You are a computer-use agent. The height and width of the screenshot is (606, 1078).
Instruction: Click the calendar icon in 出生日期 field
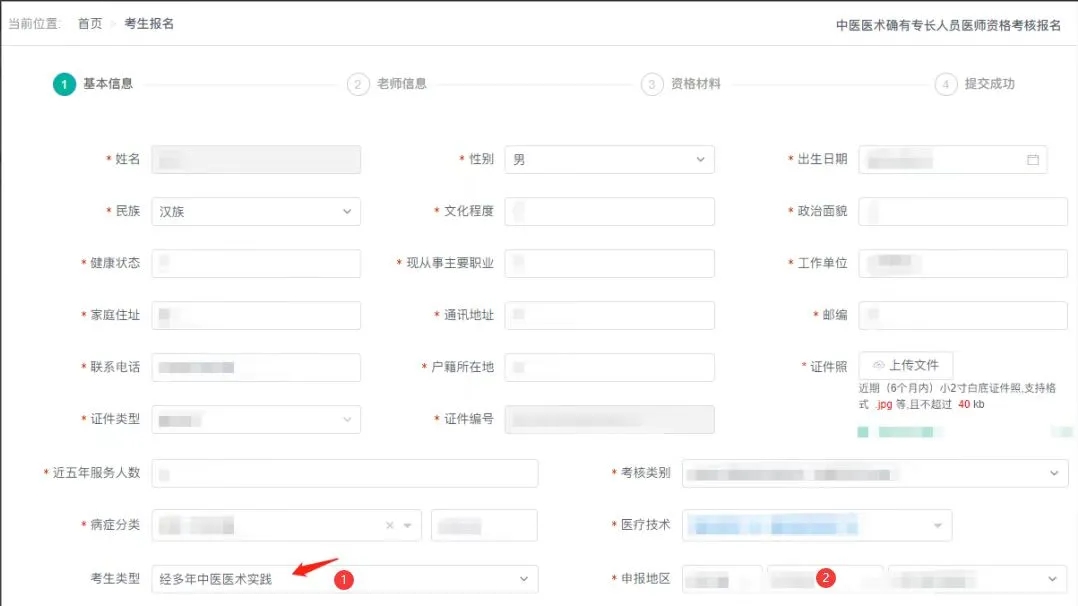click(1033, 160)
